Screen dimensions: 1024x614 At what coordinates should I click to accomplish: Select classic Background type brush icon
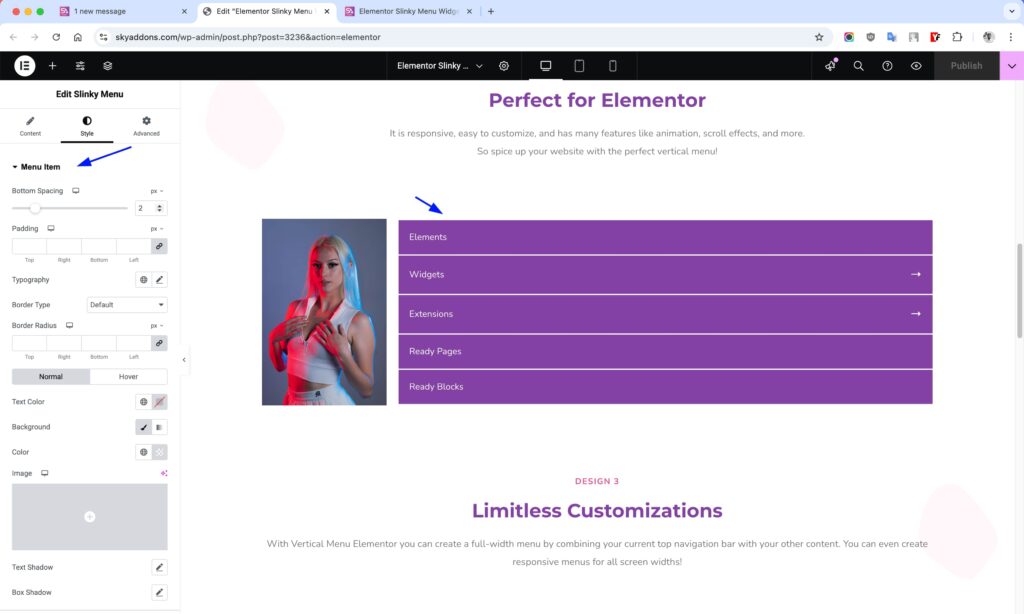click(x=143, y=427)
